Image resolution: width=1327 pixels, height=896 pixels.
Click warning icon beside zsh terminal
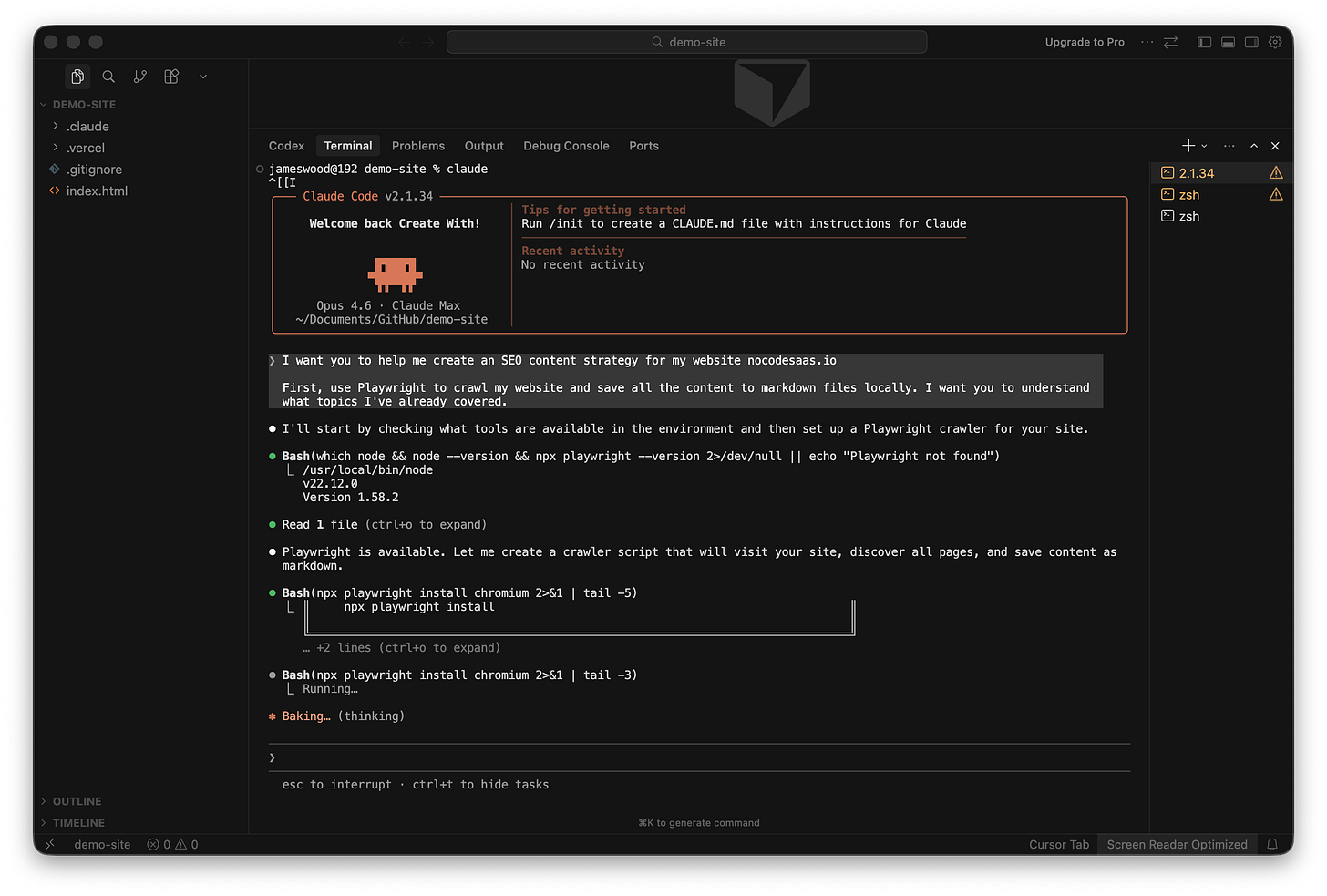point(1276,194)
